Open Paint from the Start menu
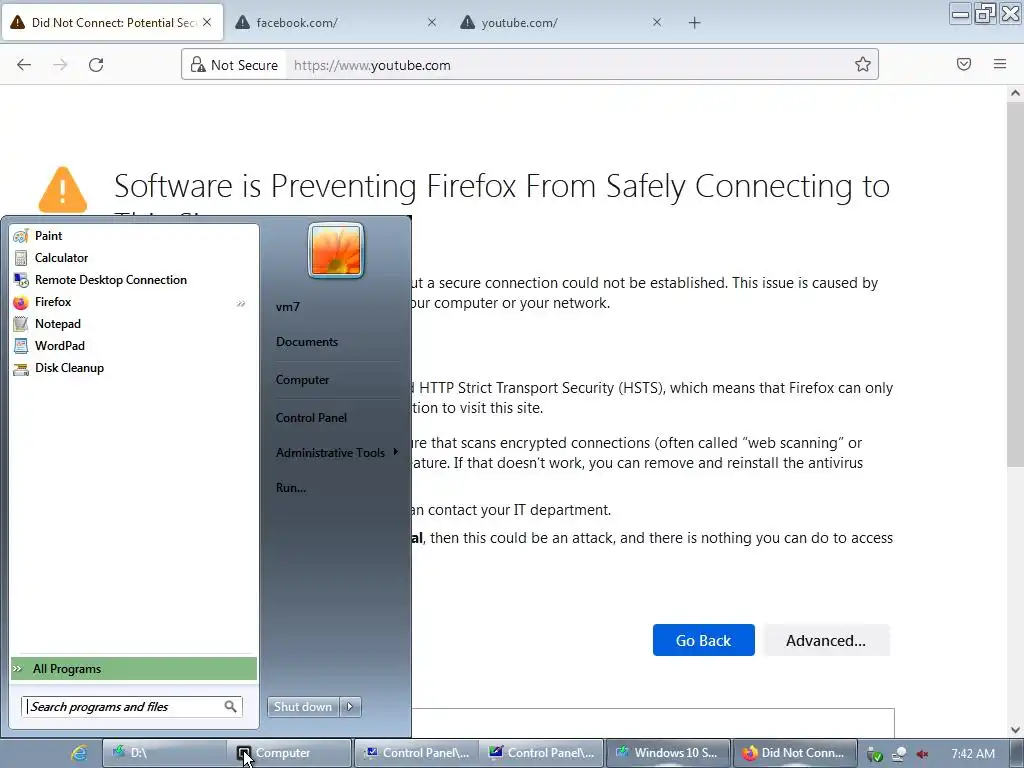This screenshot has height=768, width=1024. 134,236
